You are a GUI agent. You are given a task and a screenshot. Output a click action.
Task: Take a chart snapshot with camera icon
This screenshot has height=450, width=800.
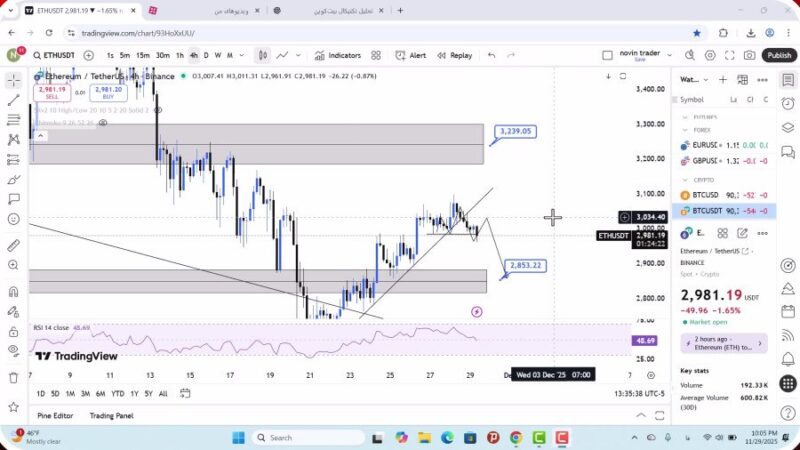click(748, 55)
